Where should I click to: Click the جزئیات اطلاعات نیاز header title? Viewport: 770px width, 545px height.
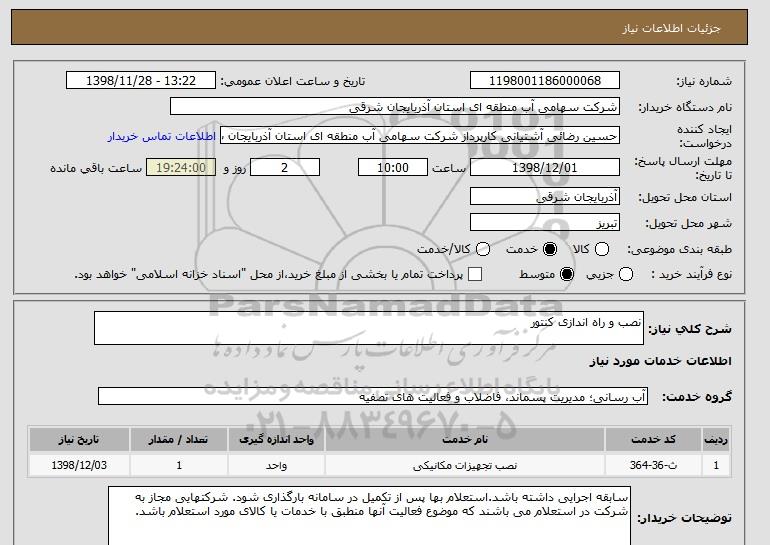[671, 28]
